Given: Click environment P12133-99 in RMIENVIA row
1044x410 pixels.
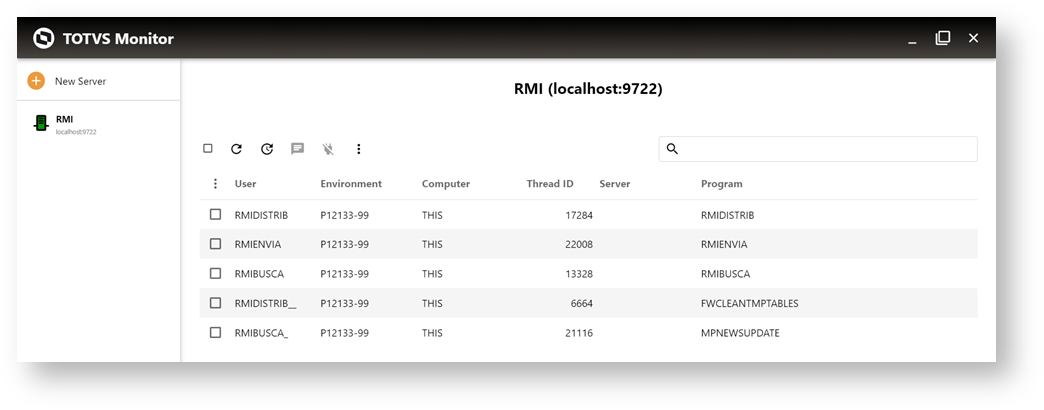Looking at the screenshot, I should pyautogui.click(x=344, y=244).
